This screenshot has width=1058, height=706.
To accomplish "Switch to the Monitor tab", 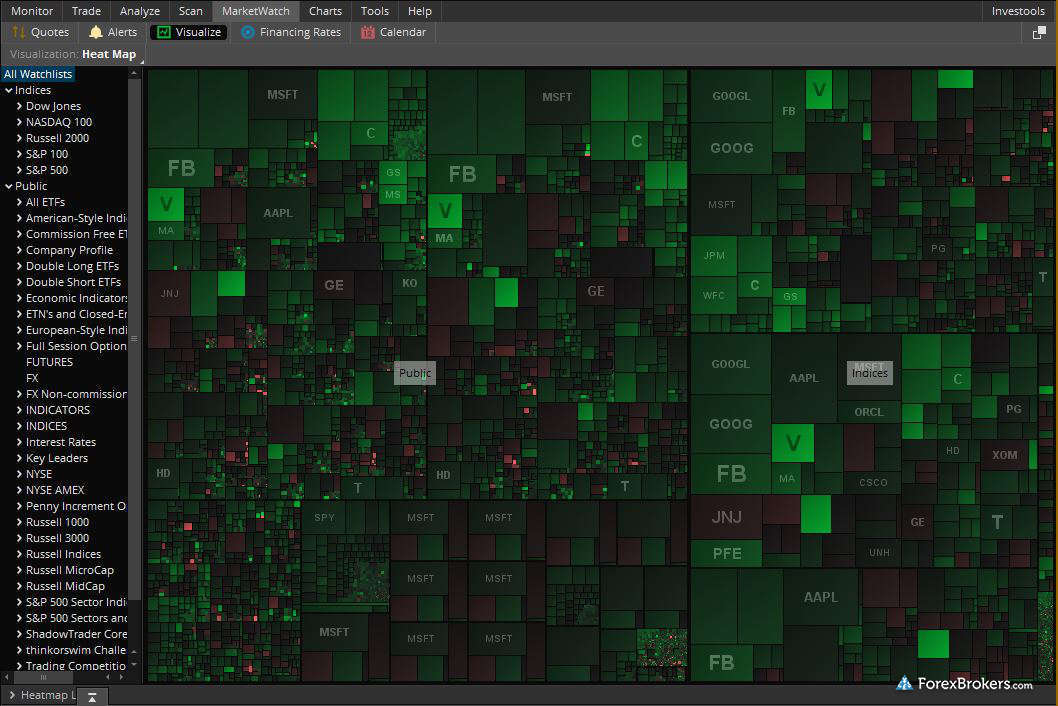I will (32, 11).
